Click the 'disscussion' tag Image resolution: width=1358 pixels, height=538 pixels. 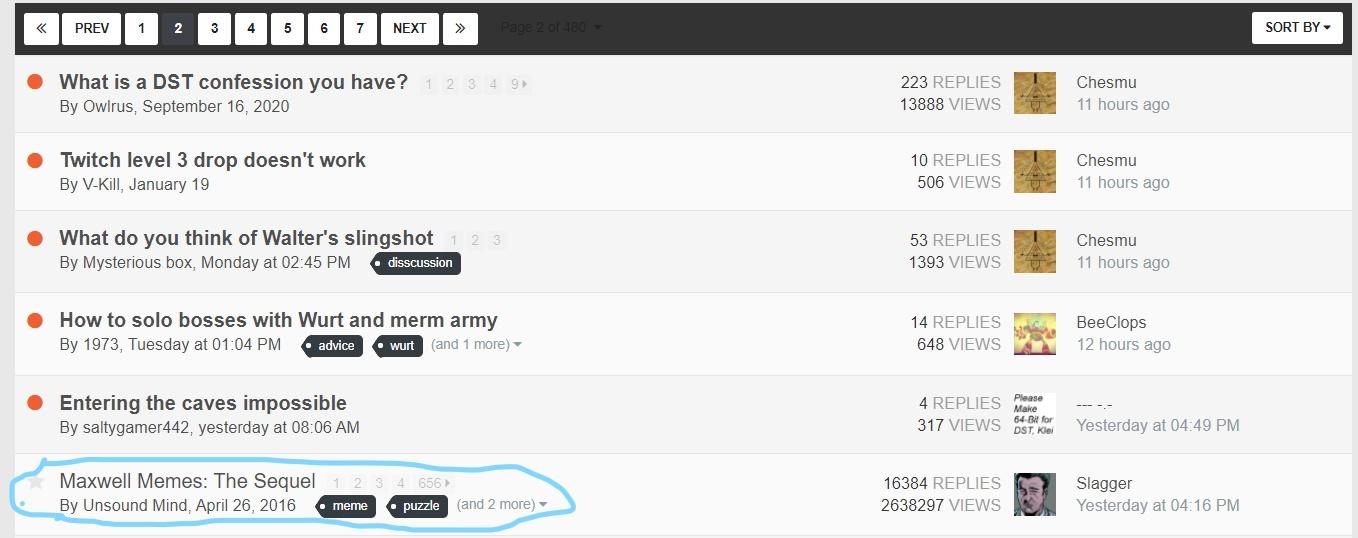(x=416, y=263)
